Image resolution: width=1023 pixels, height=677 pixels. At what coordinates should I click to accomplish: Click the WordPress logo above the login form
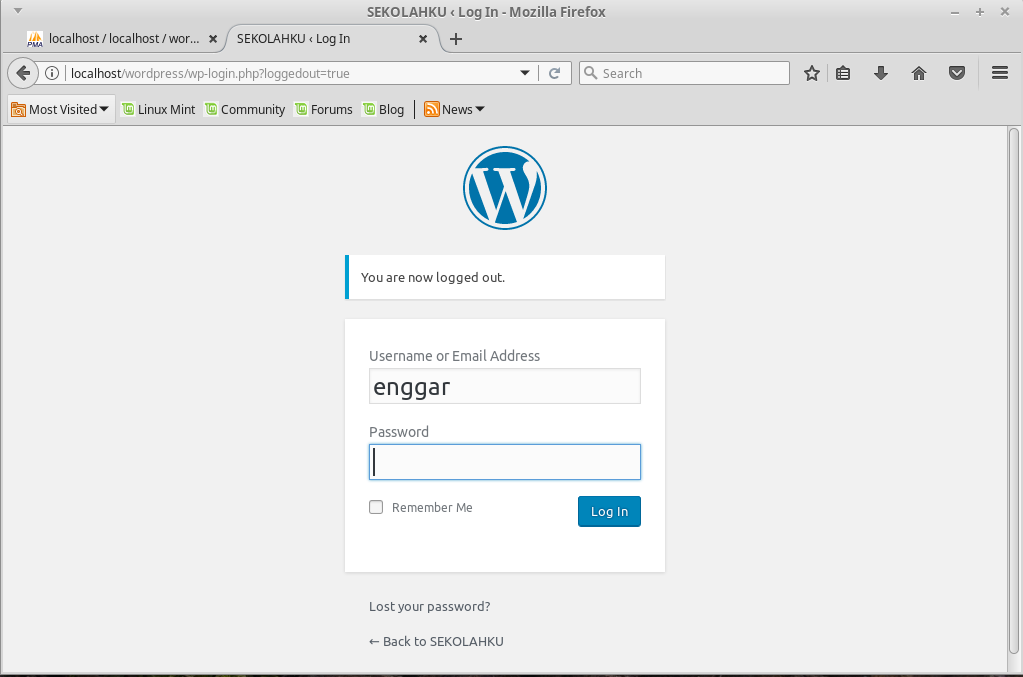pyautogui.click(x=504, y=187)
